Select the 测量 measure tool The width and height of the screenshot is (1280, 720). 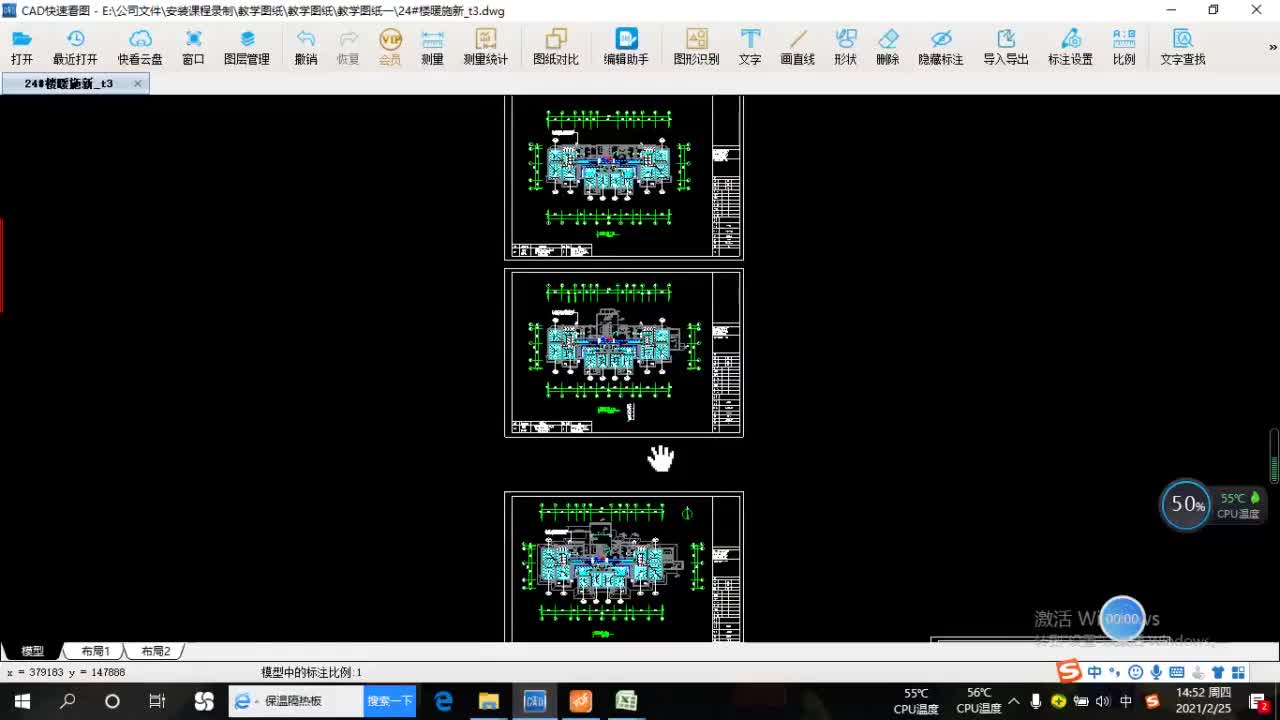432,47
